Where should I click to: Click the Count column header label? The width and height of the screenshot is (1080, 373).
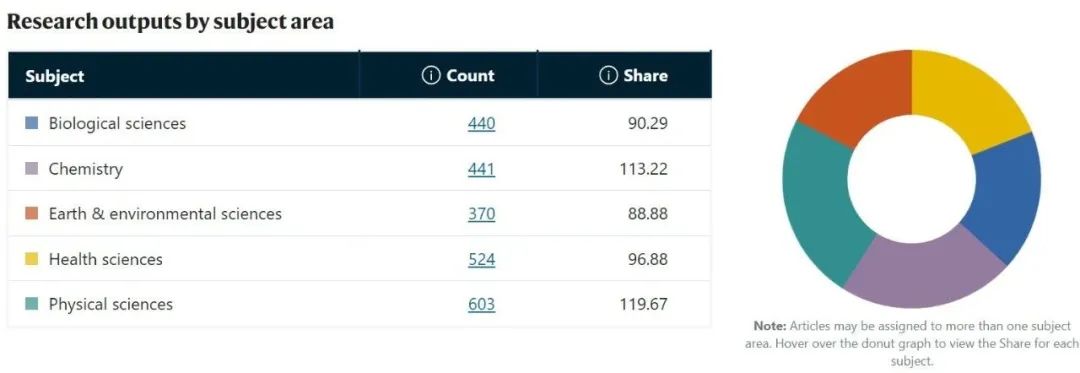[x=470, y=76]
